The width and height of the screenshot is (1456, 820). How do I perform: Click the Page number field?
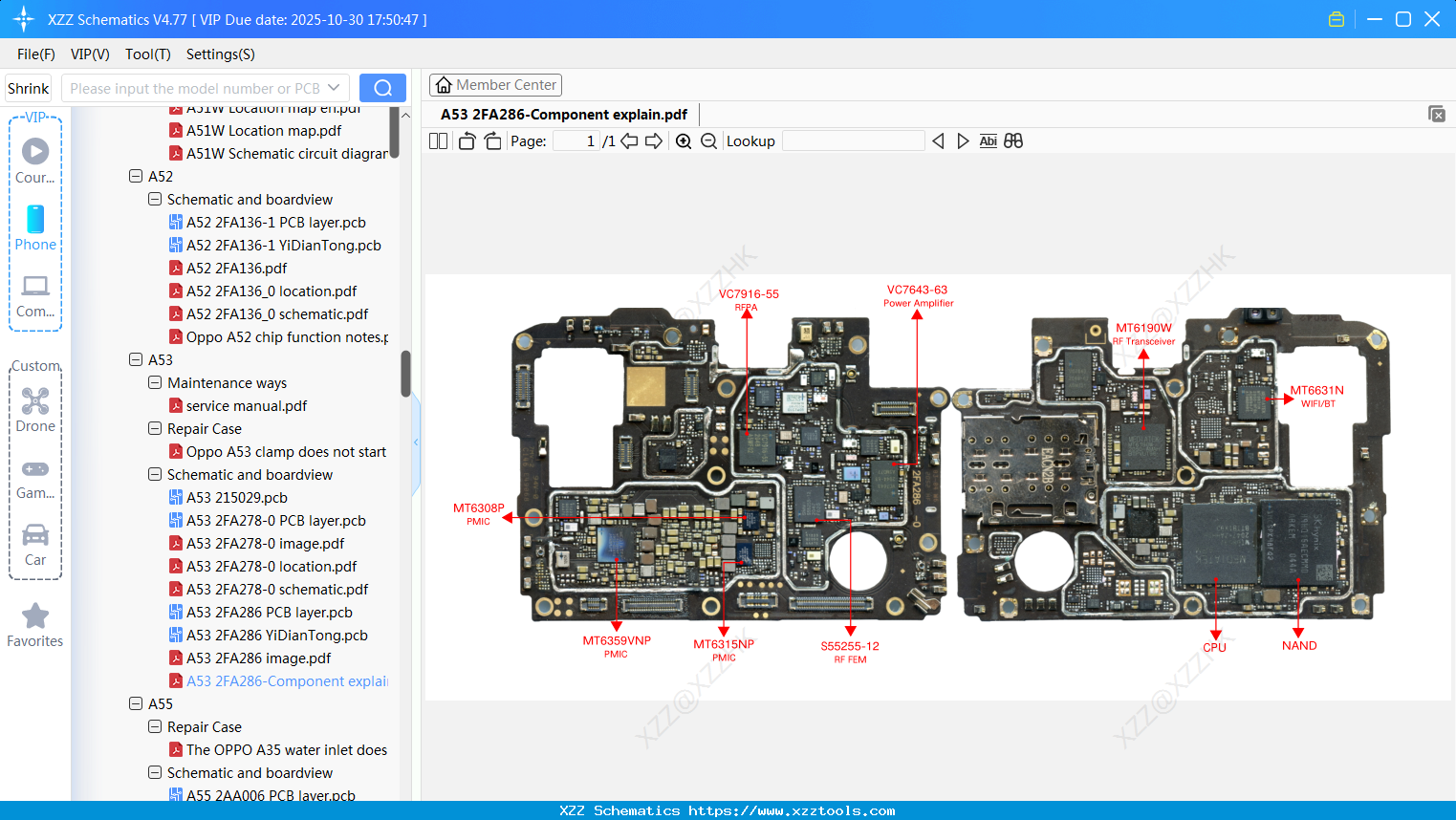(x=576, y=141)
